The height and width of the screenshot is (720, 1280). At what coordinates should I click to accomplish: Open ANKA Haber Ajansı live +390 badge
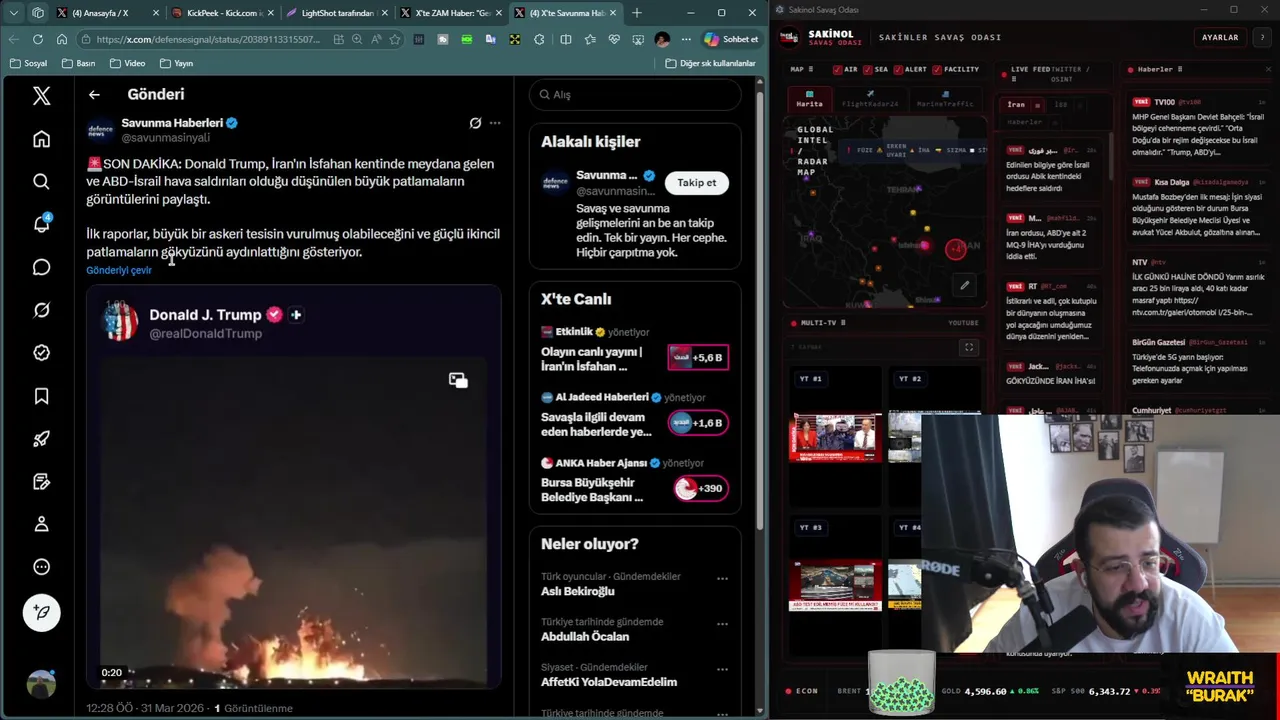(x=700, y=488)
